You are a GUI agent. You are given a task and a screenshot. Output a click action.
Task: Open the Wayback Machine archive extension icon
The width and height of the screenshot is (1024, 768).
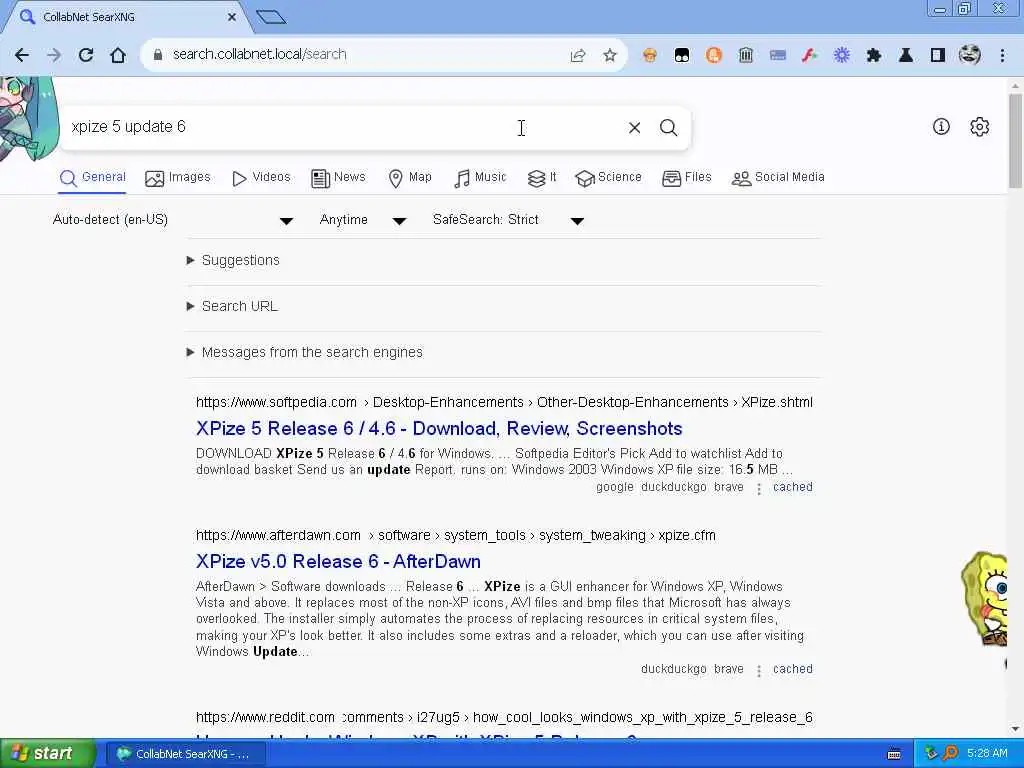[x=746, y=56]
